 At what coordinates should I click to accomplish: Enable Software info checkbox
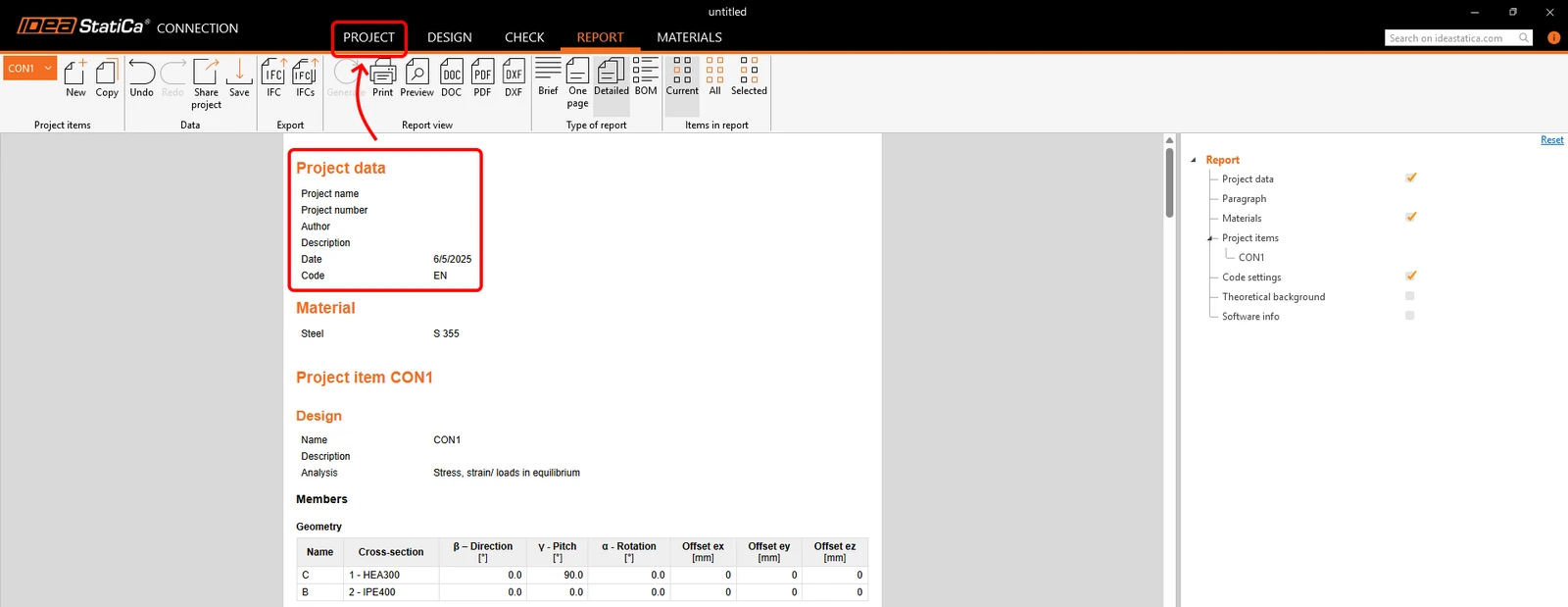pos(1409,315)
